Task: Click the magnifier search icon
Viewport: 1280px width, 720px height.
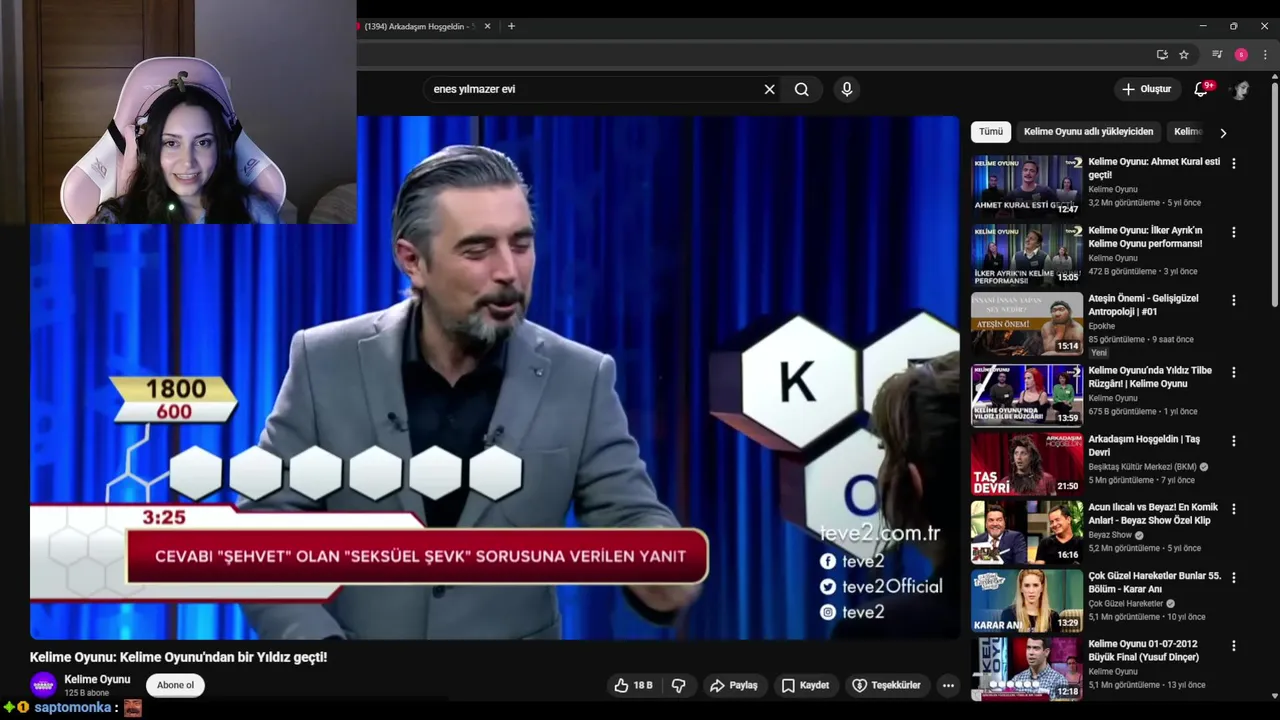Action: (x=802, y=89)
